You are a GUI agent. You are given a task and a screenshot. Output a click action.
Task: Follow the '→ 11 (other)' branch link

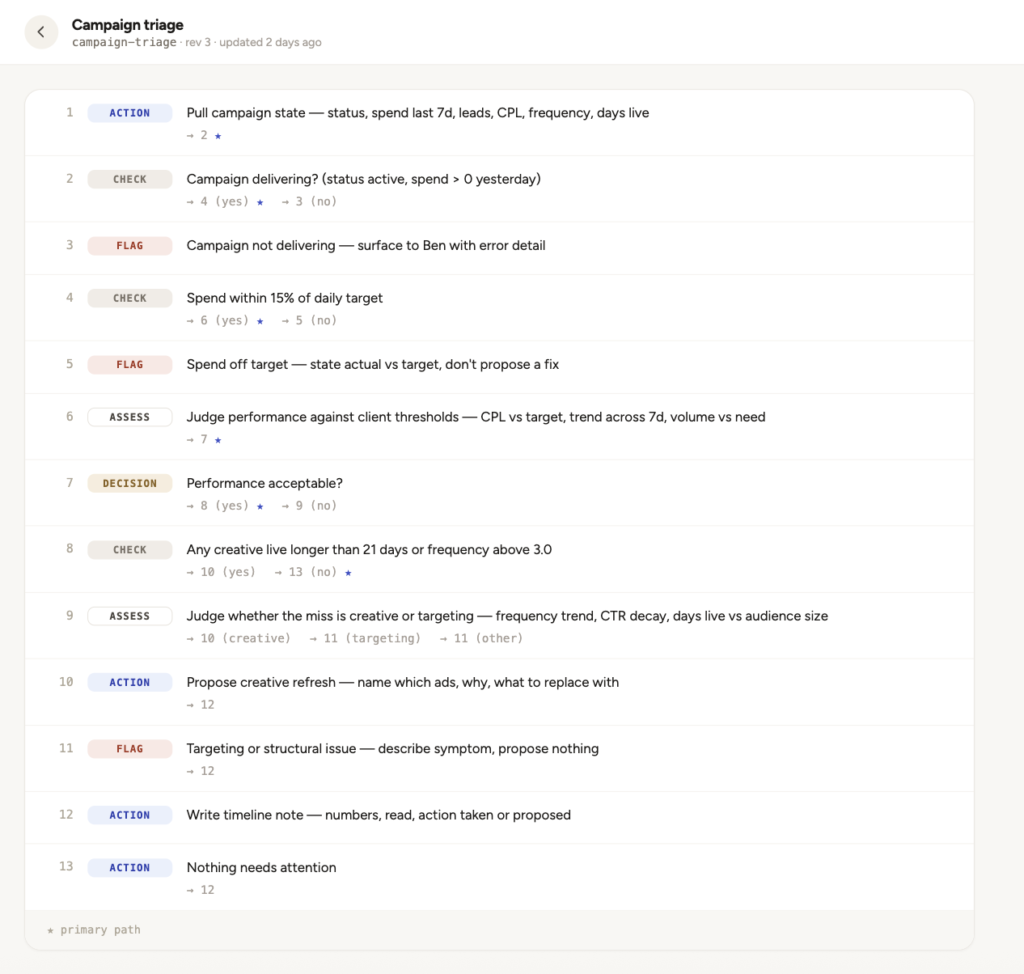pyautogui.click(x=481, y=638)
